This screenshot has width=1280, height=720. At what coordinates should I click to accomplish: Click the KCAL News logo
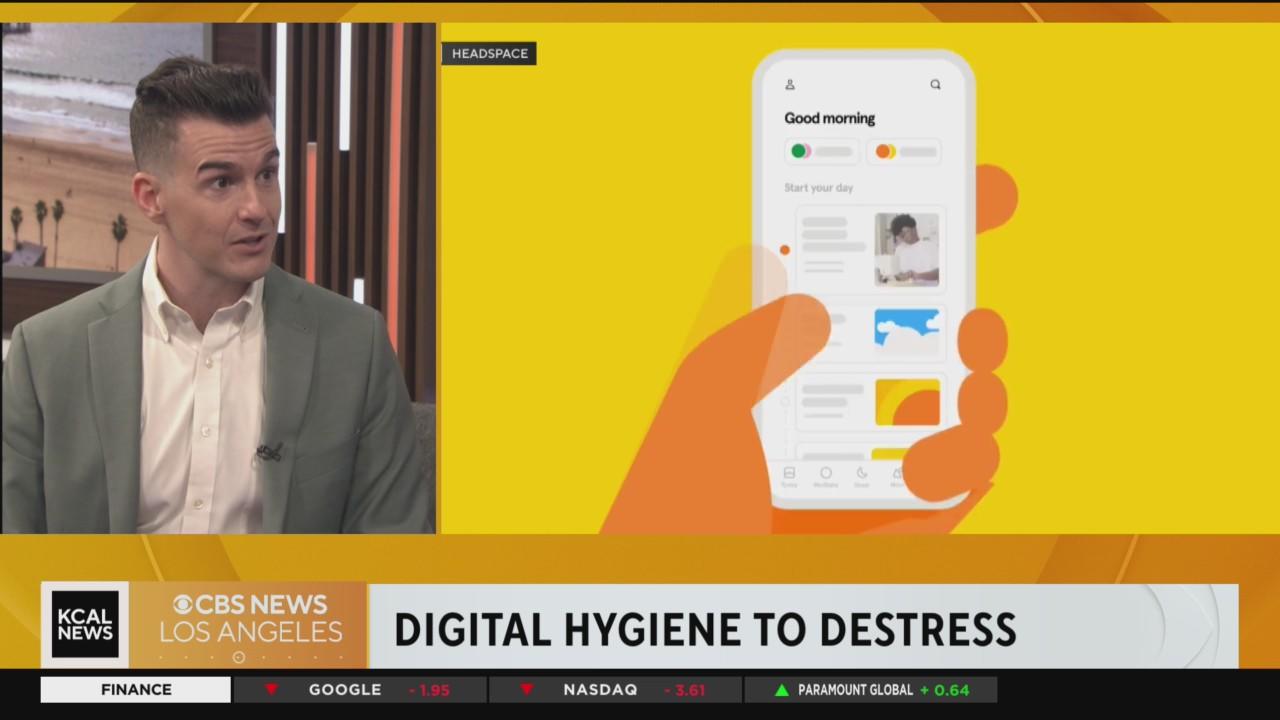coord(84,625)
